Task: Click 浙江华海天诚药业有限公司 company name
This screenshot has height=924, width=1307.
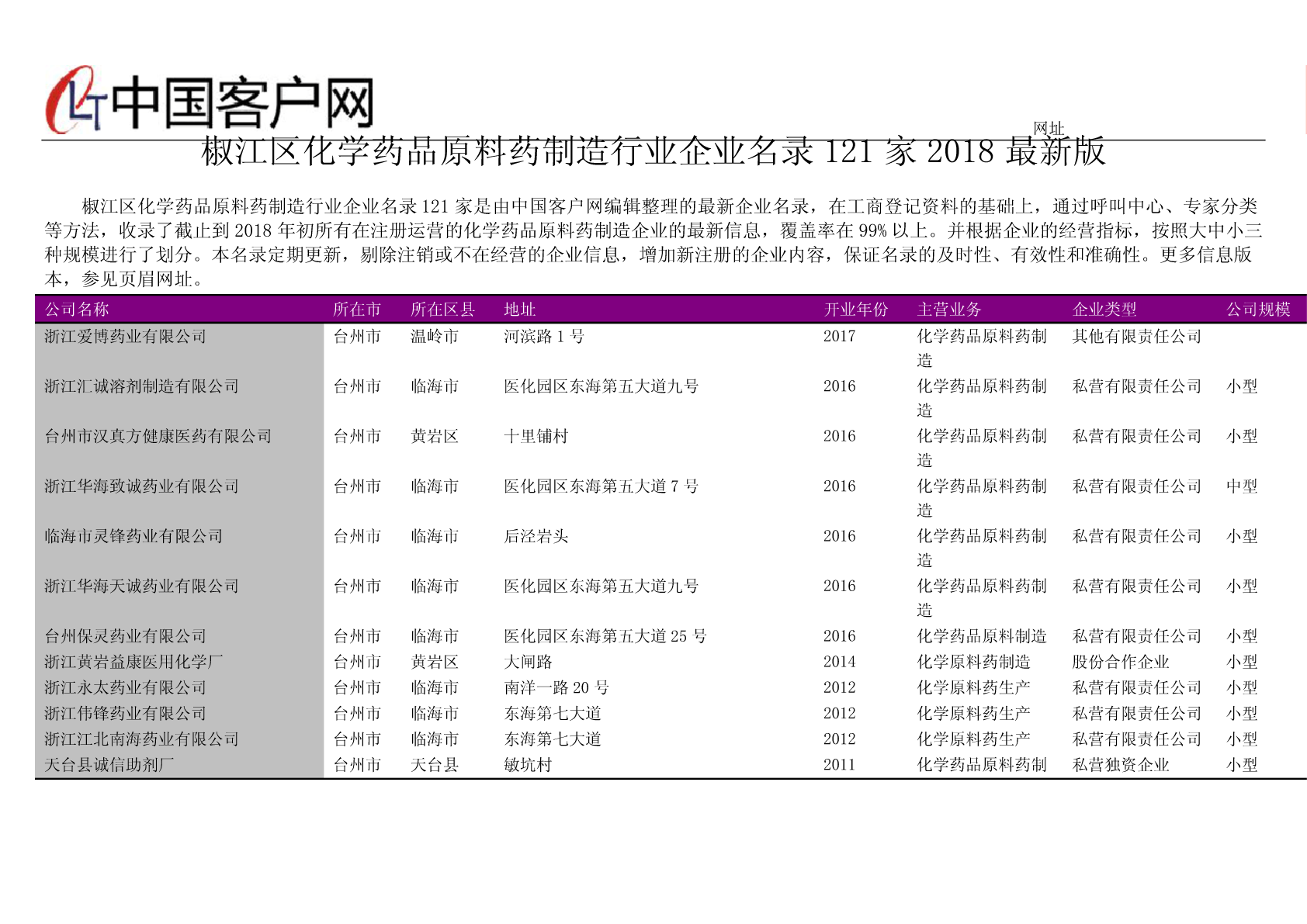Action: click(141, 587)
